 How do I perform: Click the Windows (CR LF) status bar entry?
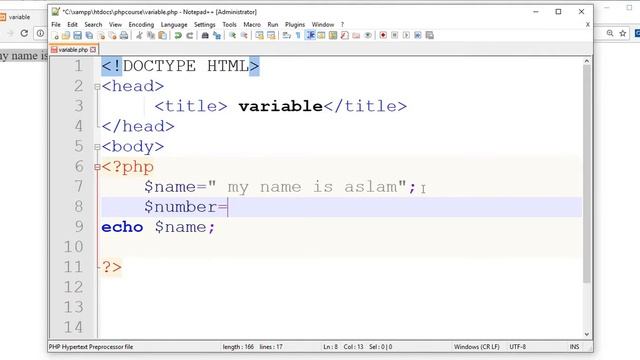pos(477,347)
